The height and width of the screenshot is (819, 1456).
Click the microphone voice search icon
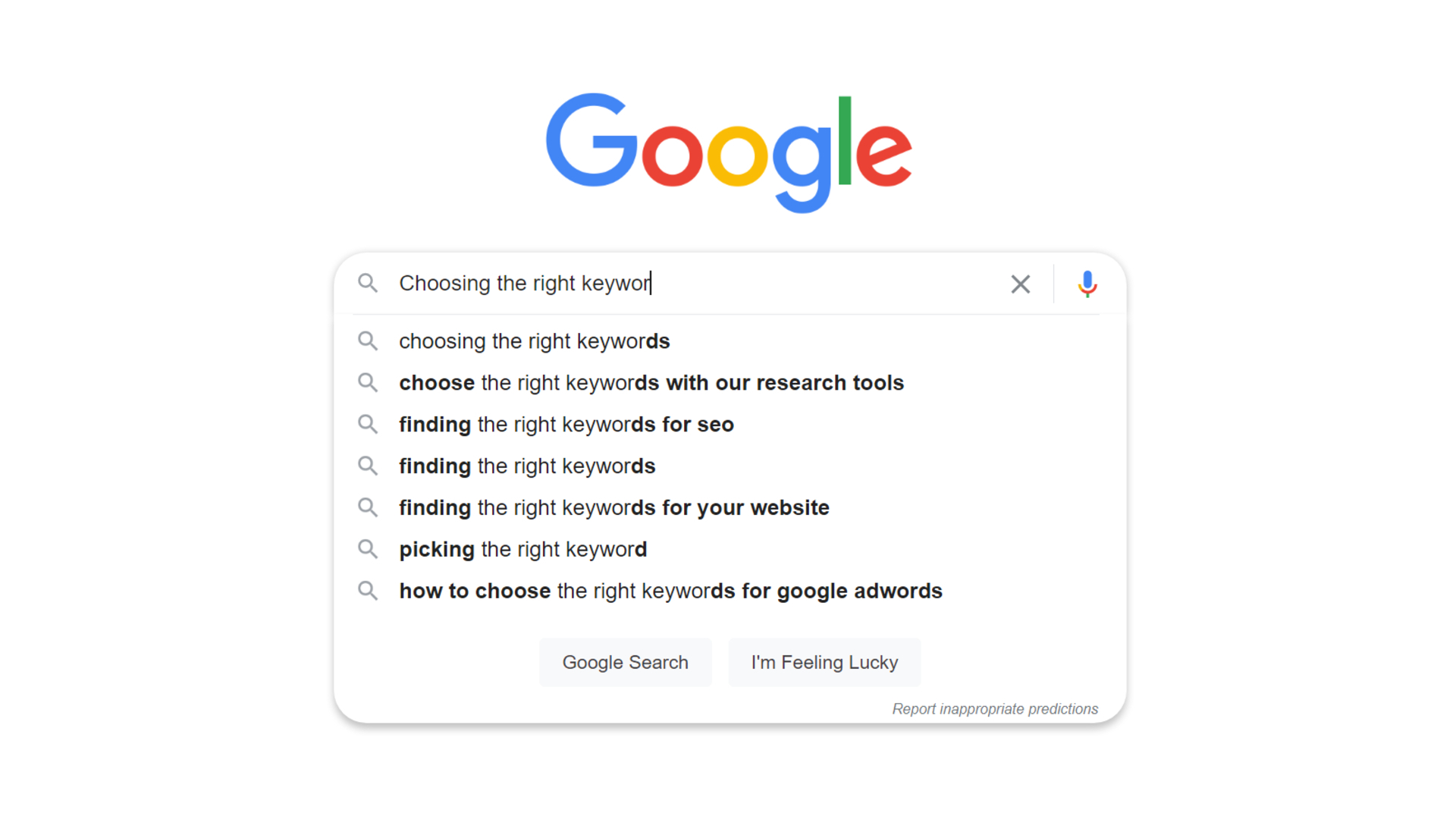(x=1087, y=284)
